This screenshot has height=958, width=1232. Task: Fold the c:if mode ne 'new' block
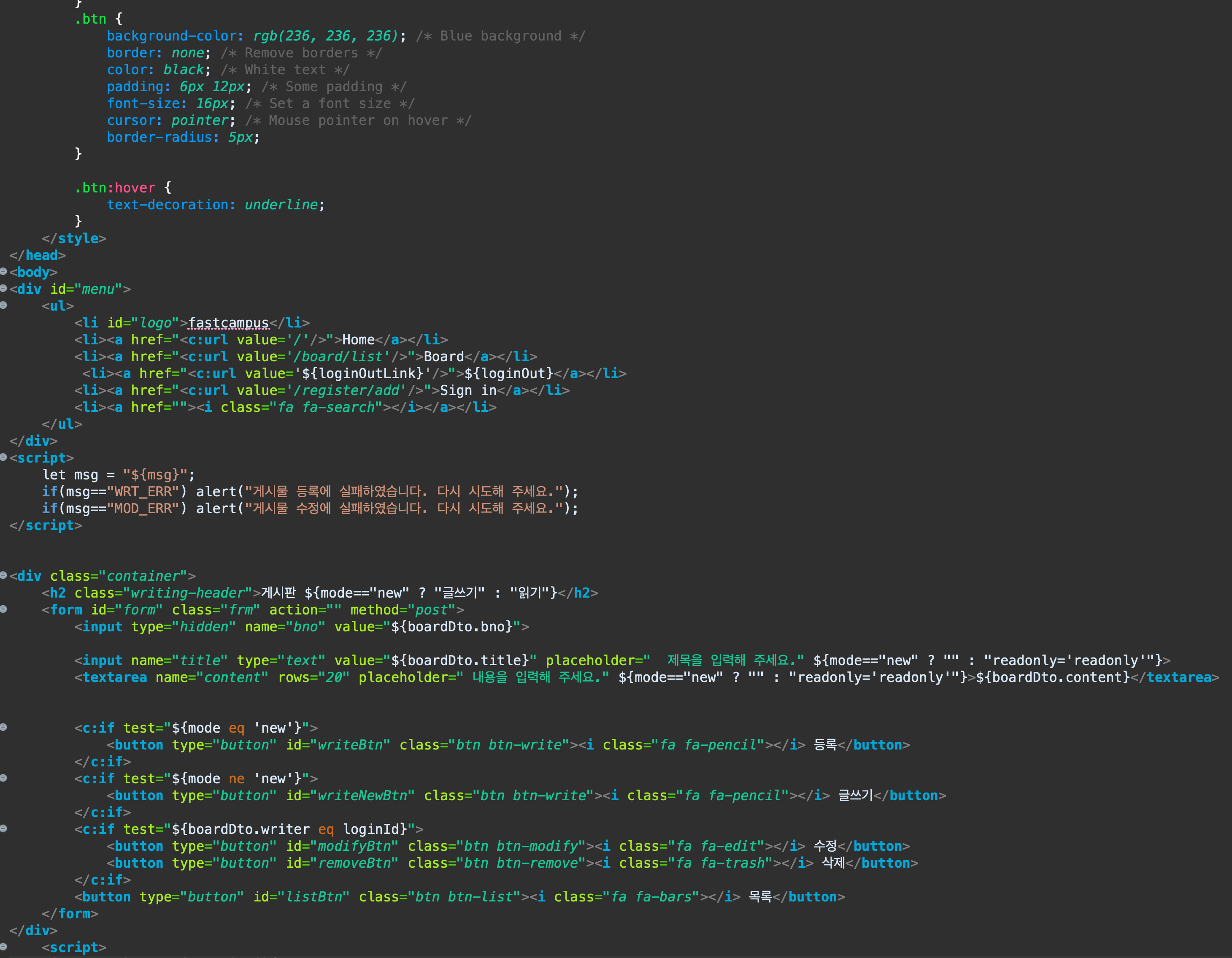(3, 778)
